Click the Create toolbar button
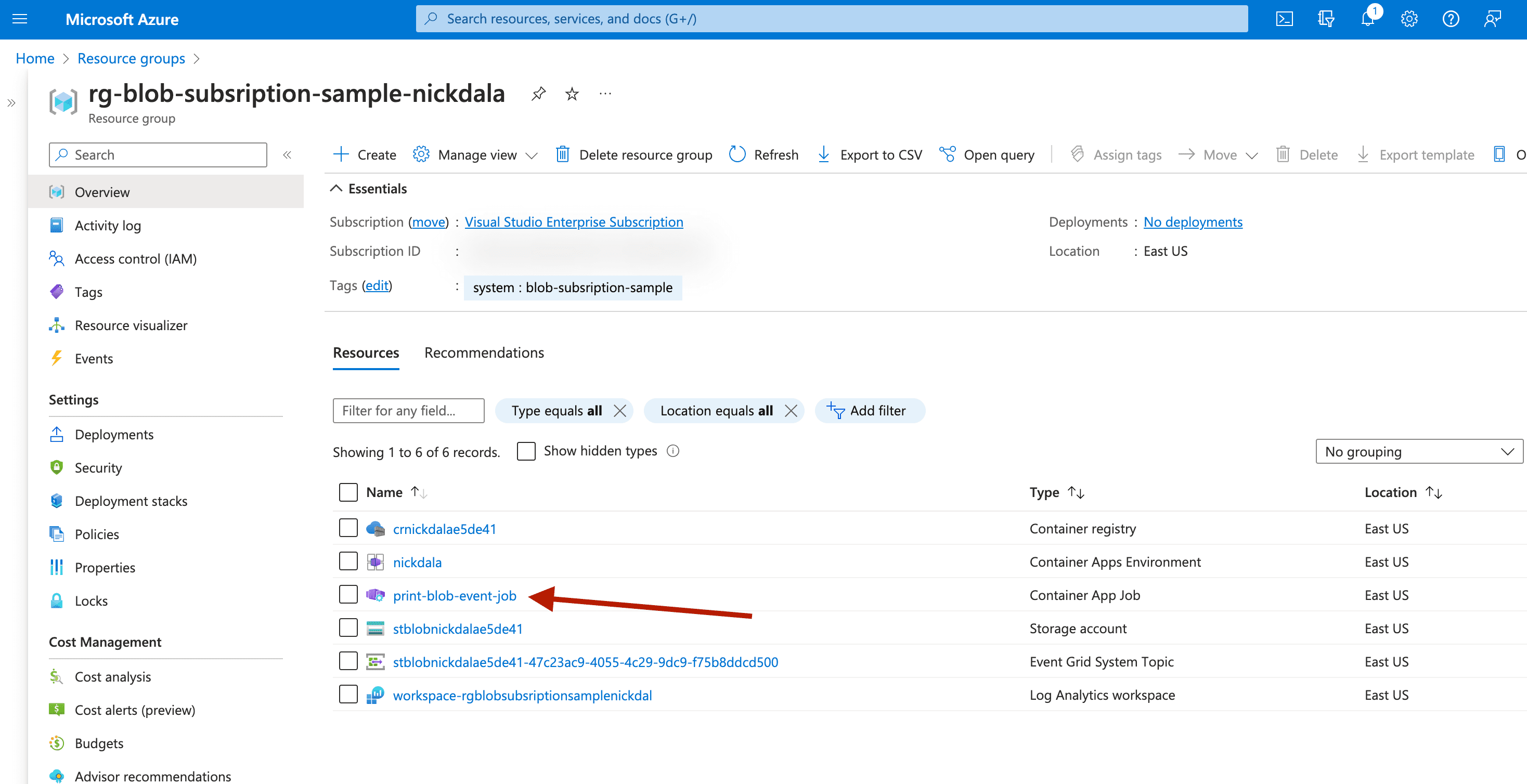 point(365,154)
